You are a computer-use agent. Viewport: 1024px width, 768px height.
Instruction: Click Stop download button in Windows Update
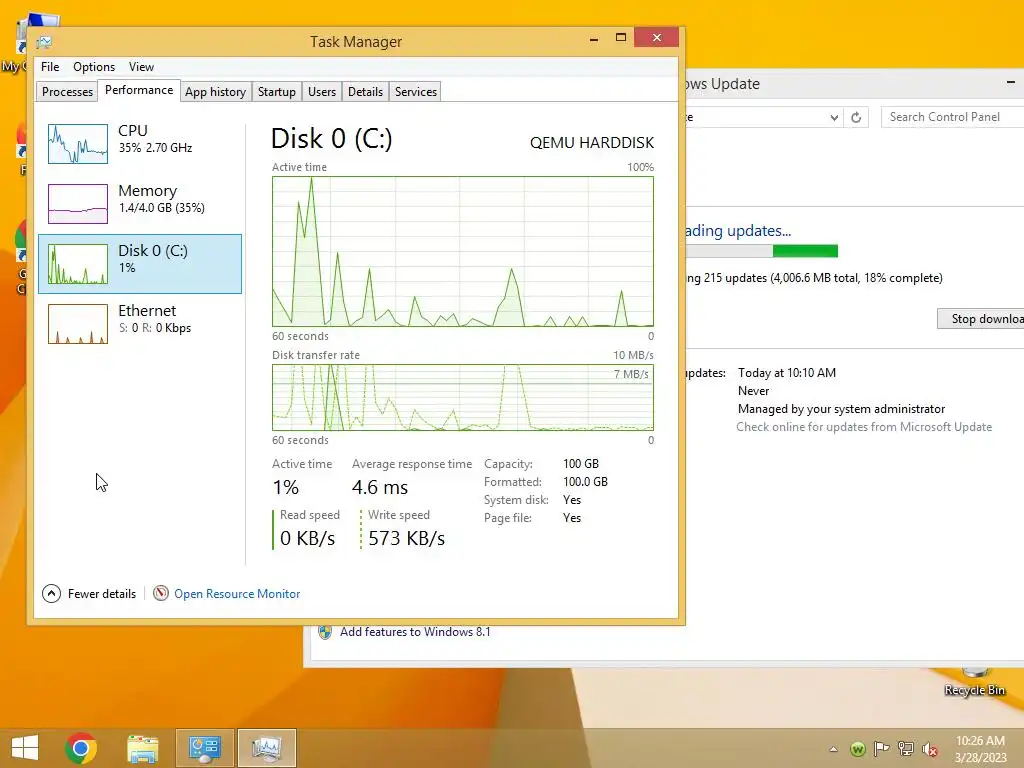point(980,319)
